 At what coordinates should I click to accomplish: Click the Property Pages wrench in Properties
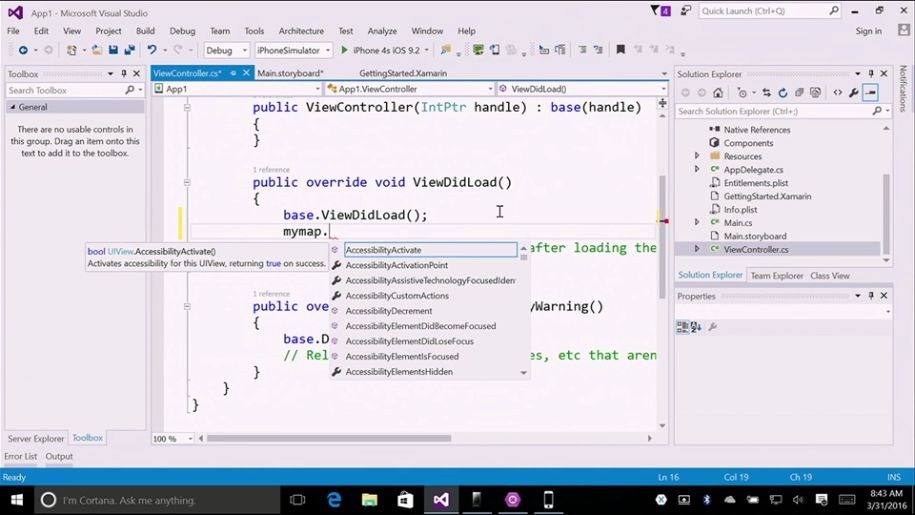[x=713, y=327]
